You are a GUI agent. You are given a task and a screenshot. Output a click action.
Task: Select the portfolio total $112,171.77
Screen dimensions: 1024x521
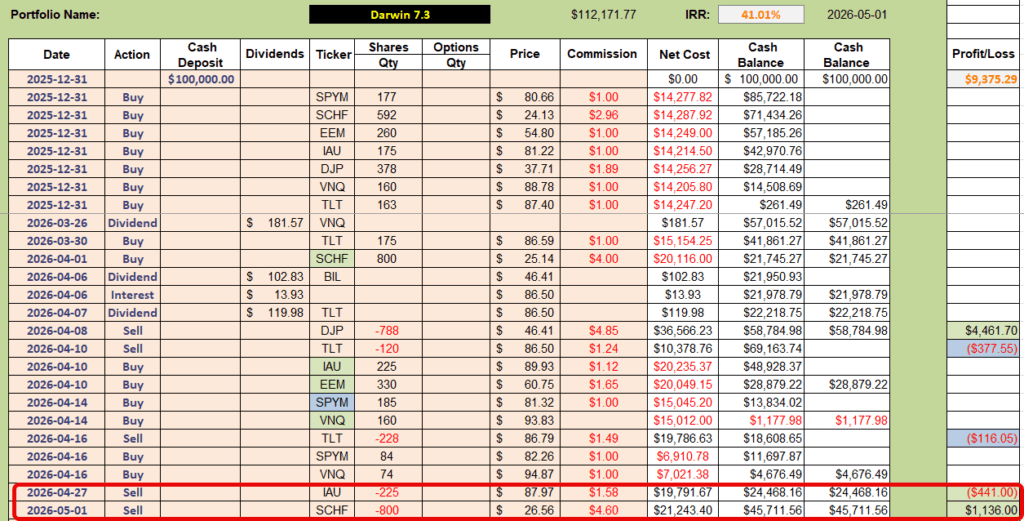[x=603, y=14]
